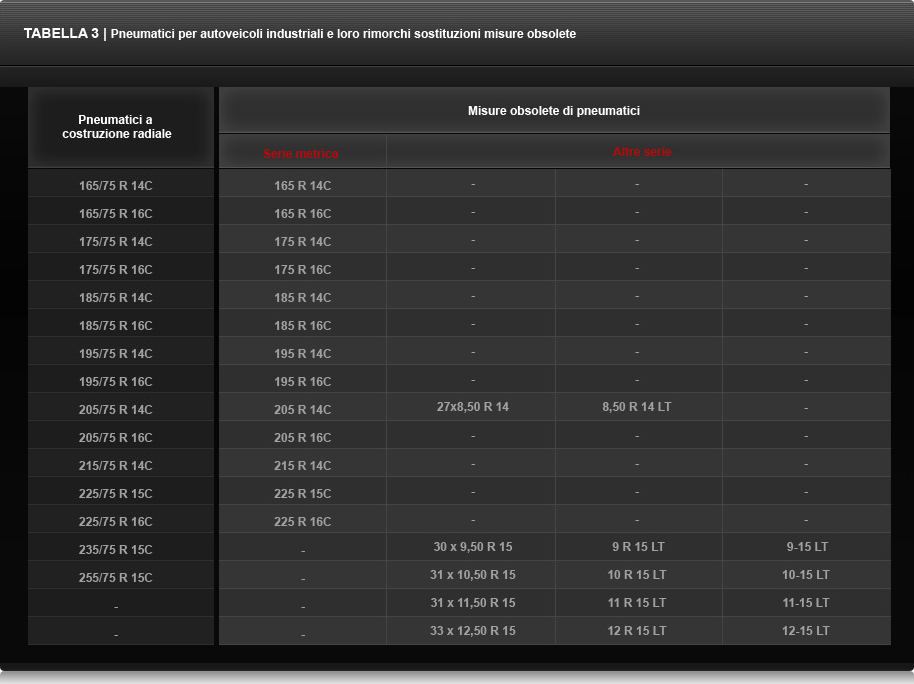
Task: Click the metric size "205 R 14C"
Action: (303, 409)
